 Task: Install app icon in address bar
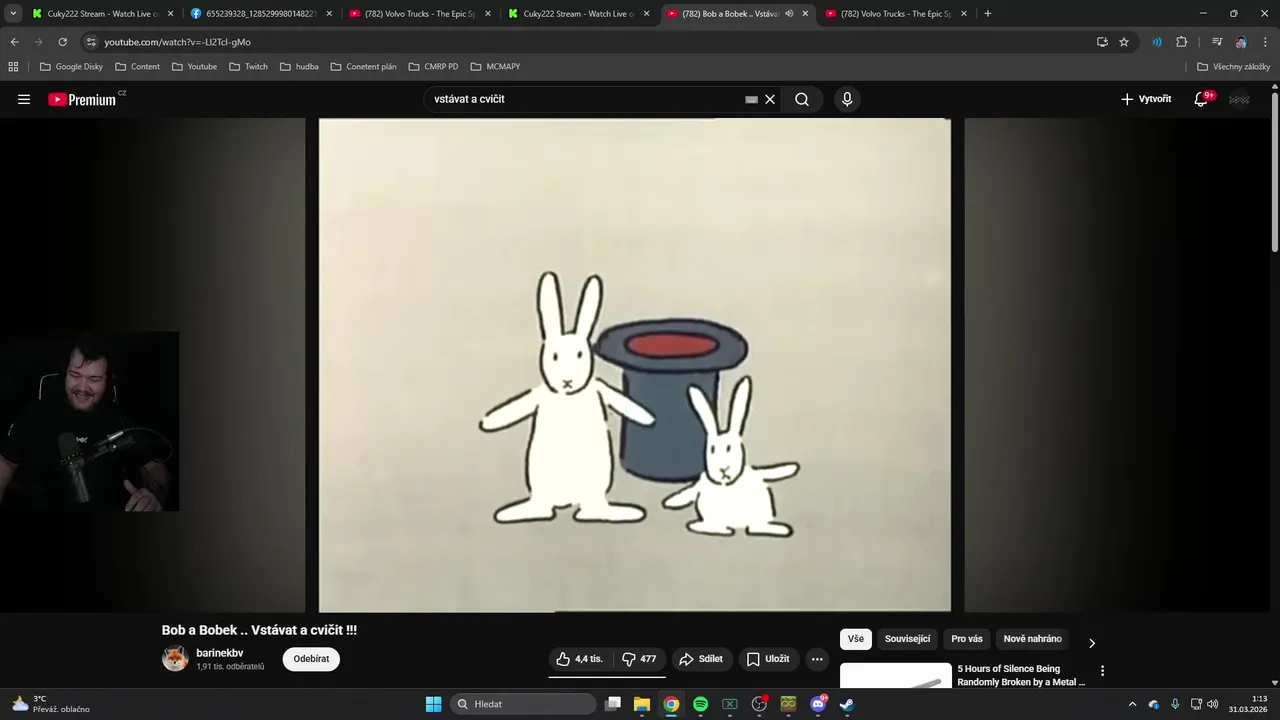1102,42
